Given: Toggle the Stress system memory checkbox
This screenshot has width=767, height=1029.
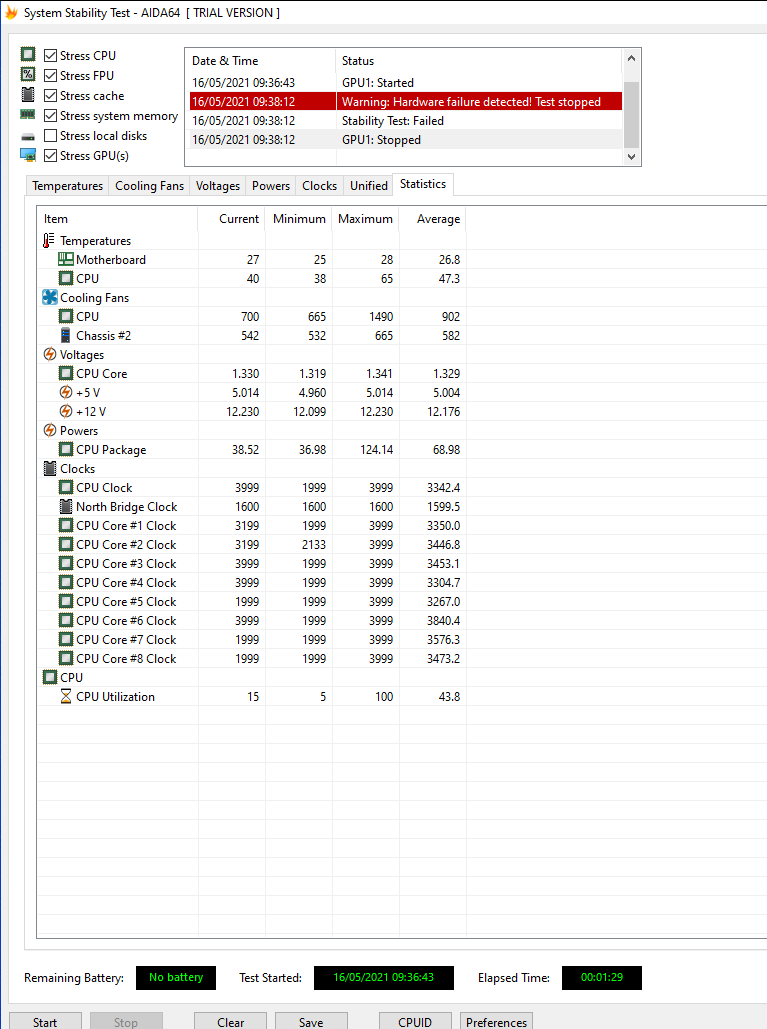Looking at the screenshot, I should click(x=50, y=116).
